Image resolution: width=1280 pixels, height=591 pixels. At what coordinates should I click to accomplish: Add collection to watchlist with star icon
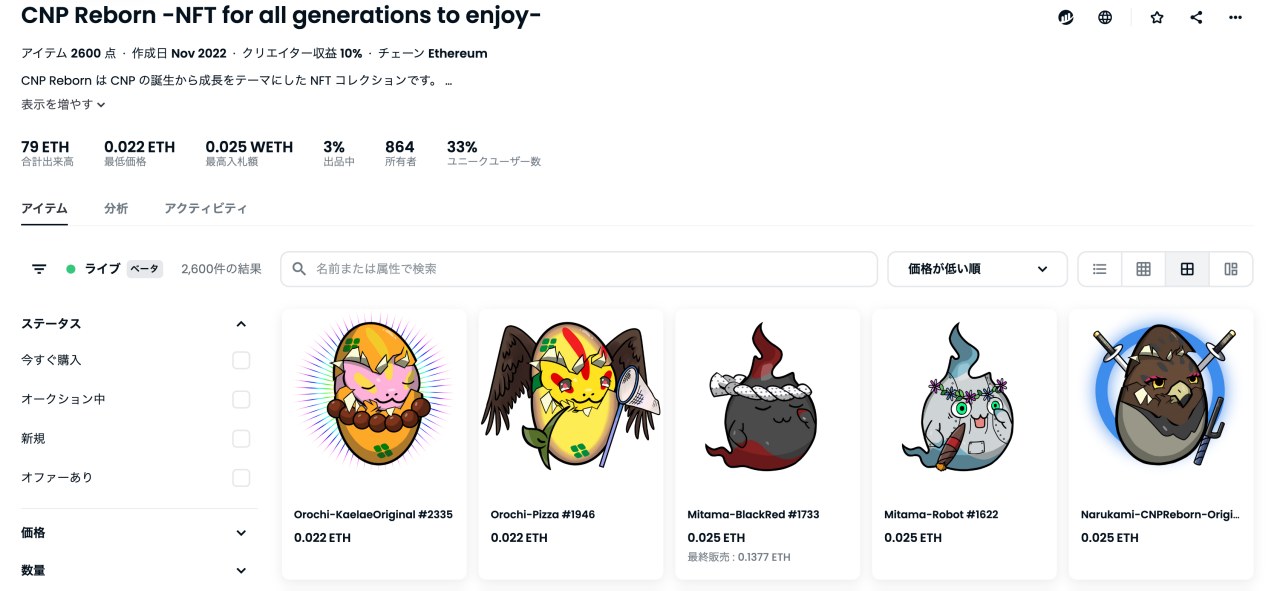coord(1157,17)
